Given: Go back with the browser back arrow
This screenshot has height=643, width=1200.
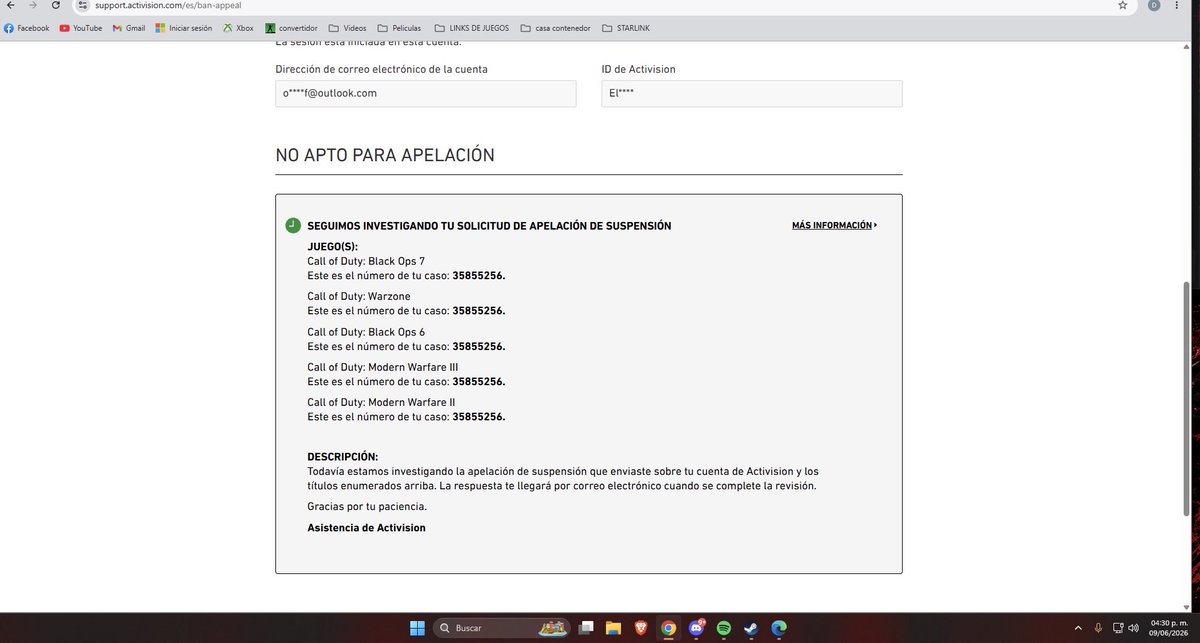Looking at the screenshot, I should pos(9,5).
